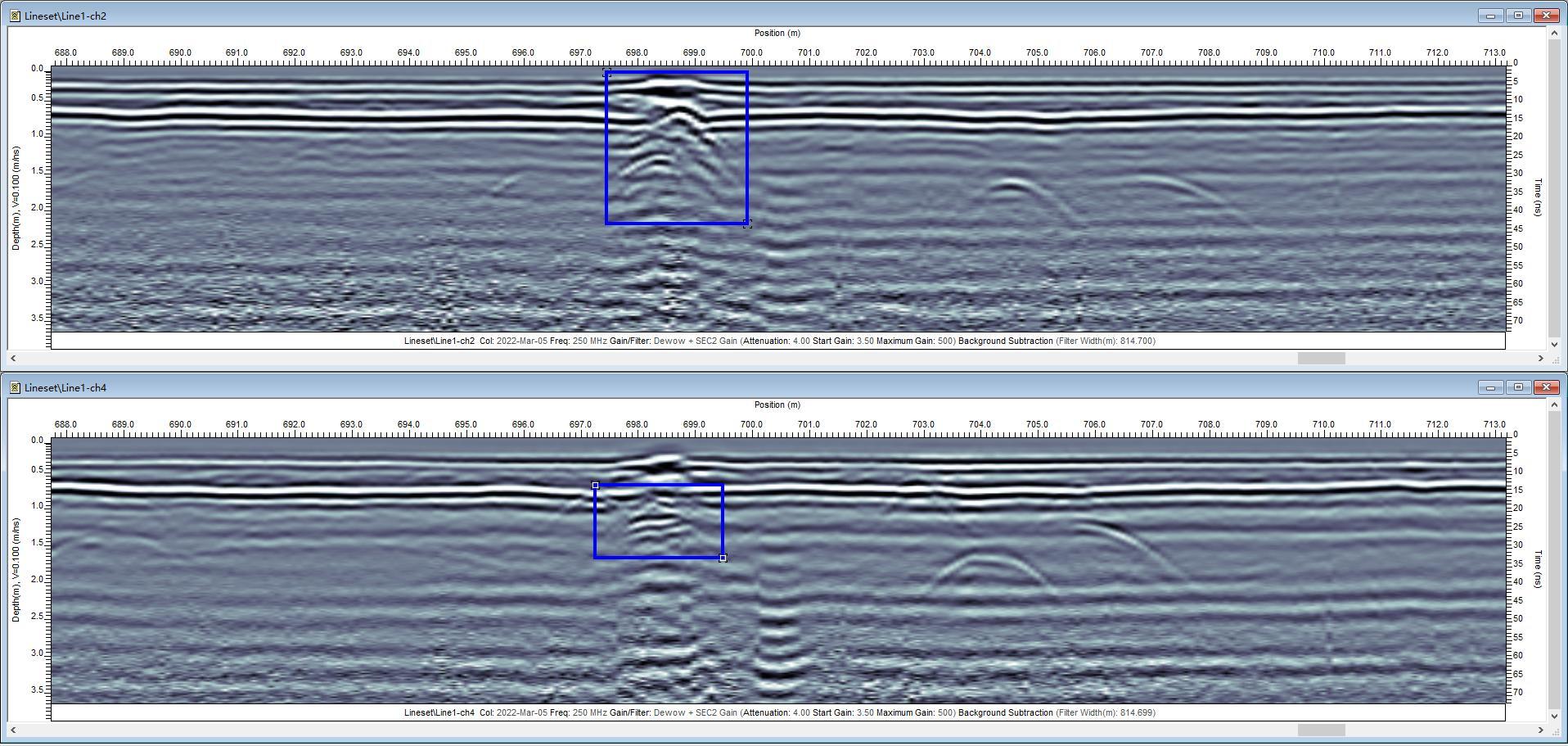Click 700.0 position tick in ch2 window
1568x746 pixels.
point(751,52)
